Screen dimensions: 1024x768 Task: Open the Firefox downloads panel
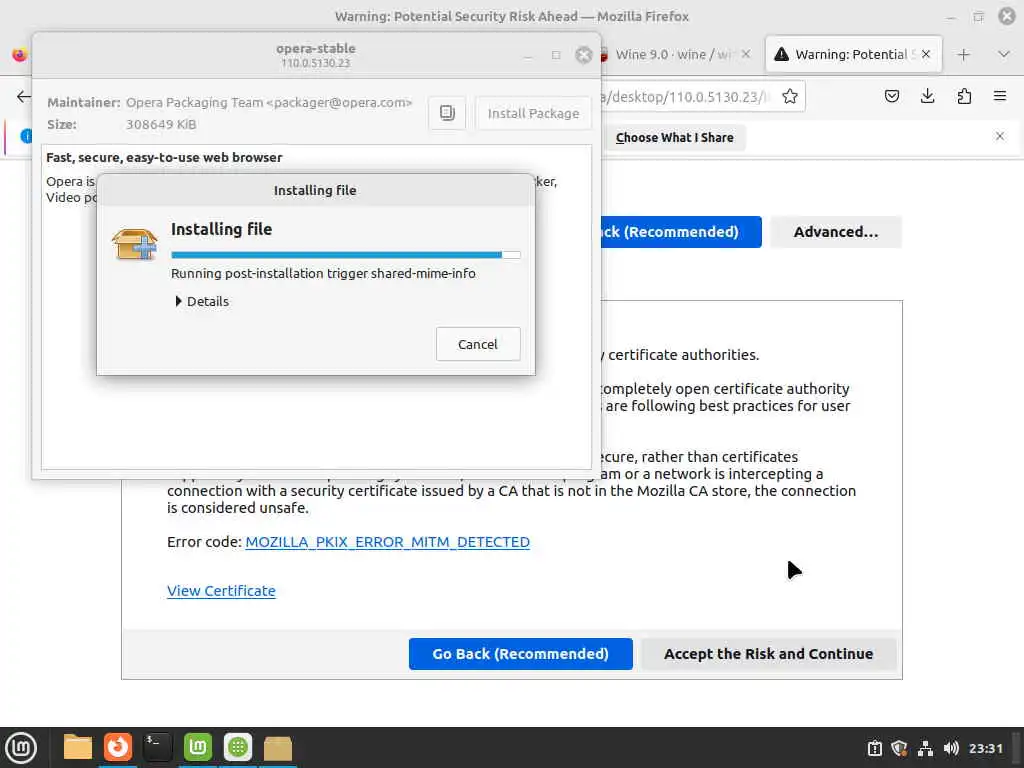coord(927,97)
